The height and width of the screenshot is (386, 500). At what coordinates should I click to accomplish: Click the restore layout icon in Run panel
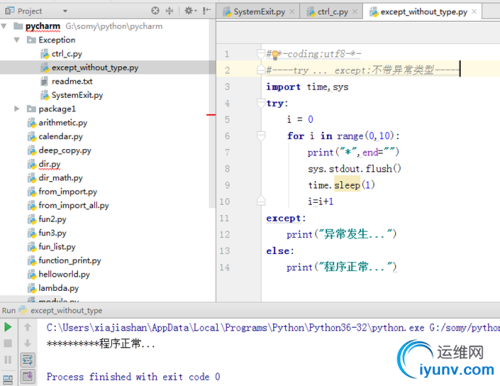pos(8,379)
